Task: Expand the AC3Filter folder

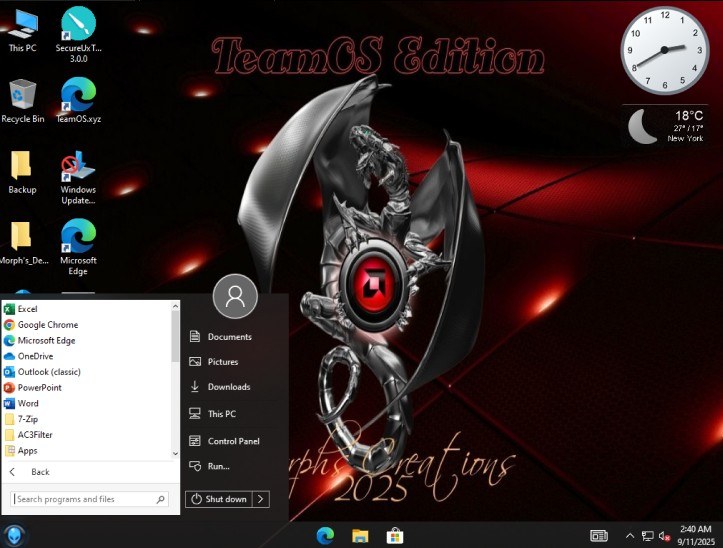Action: (x=87, y=435)
